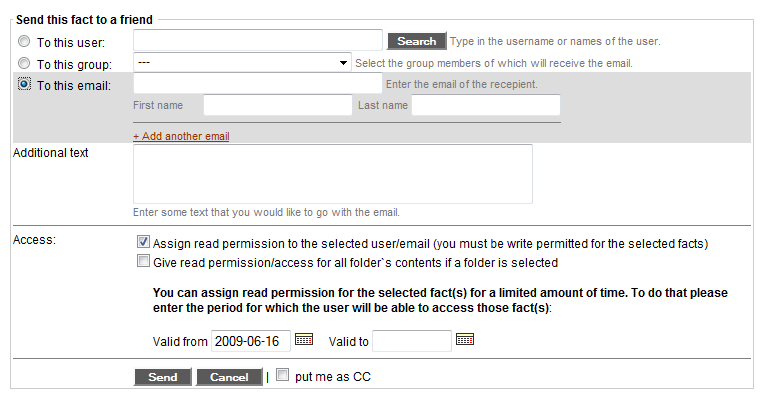Enable read access for all folder's contents

tap(143, 262)
